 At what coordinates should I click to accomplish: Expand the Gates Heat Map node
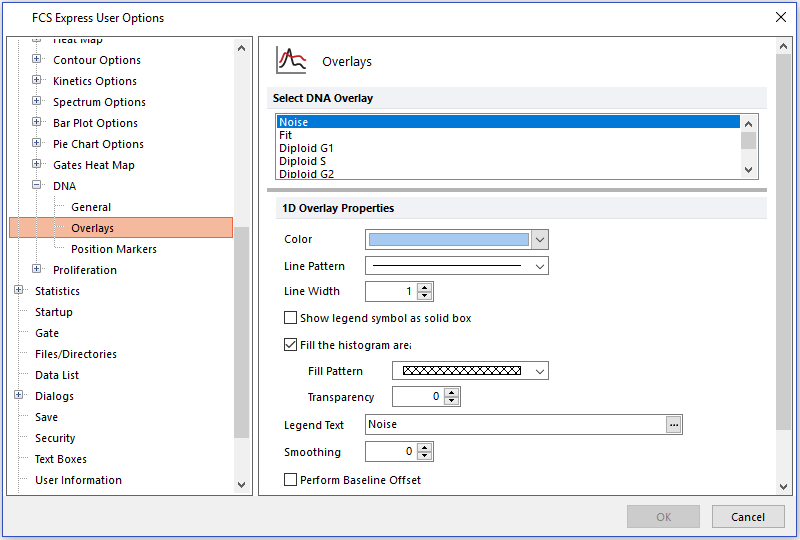[36, 164]
